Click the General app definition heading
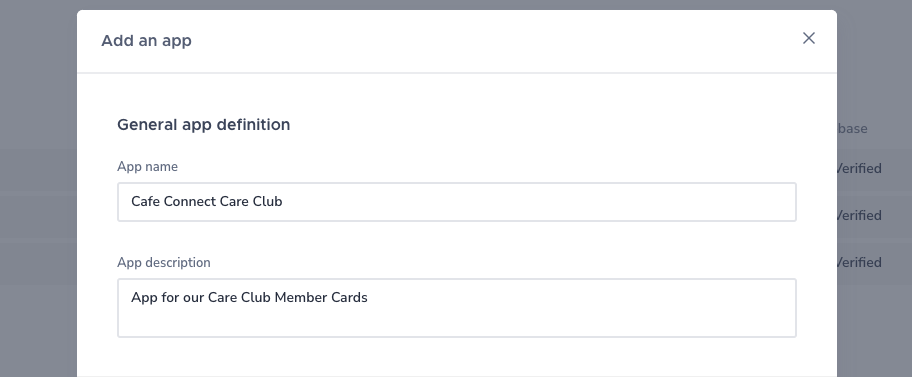The height and width of the screenshot is (377, 912). coord(204,125)
